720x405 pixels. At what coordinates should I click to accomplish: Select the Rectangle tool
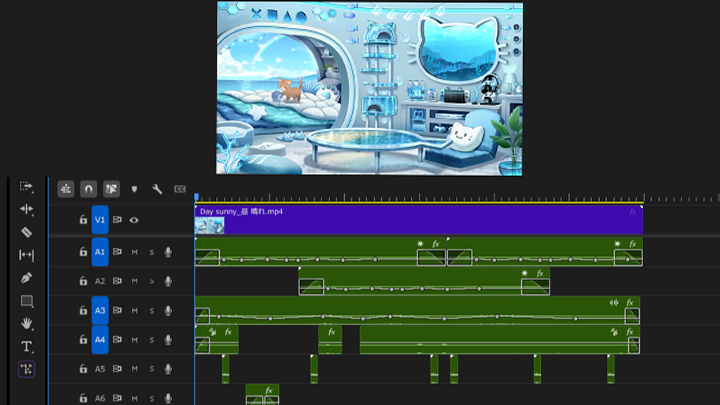pos(26,301)
